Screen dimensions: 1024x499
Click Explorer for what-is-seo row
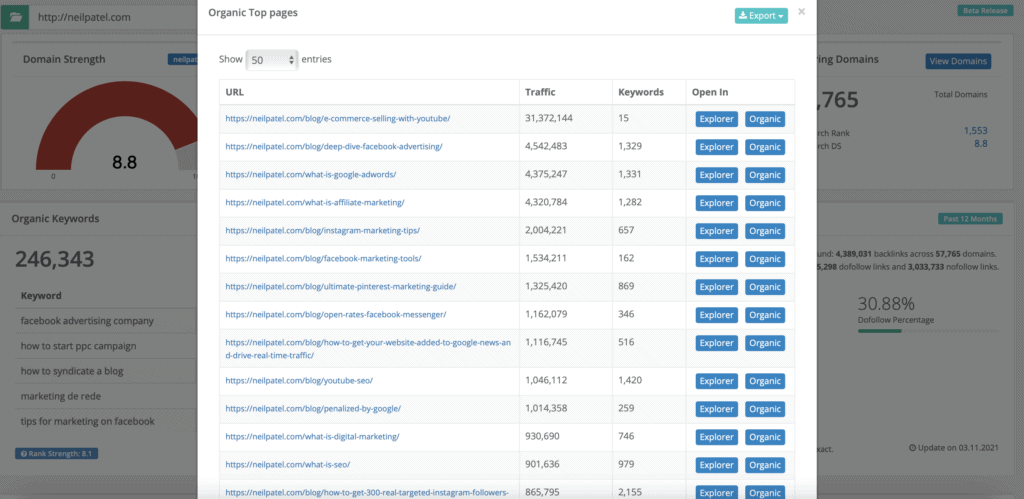(716, 465)
